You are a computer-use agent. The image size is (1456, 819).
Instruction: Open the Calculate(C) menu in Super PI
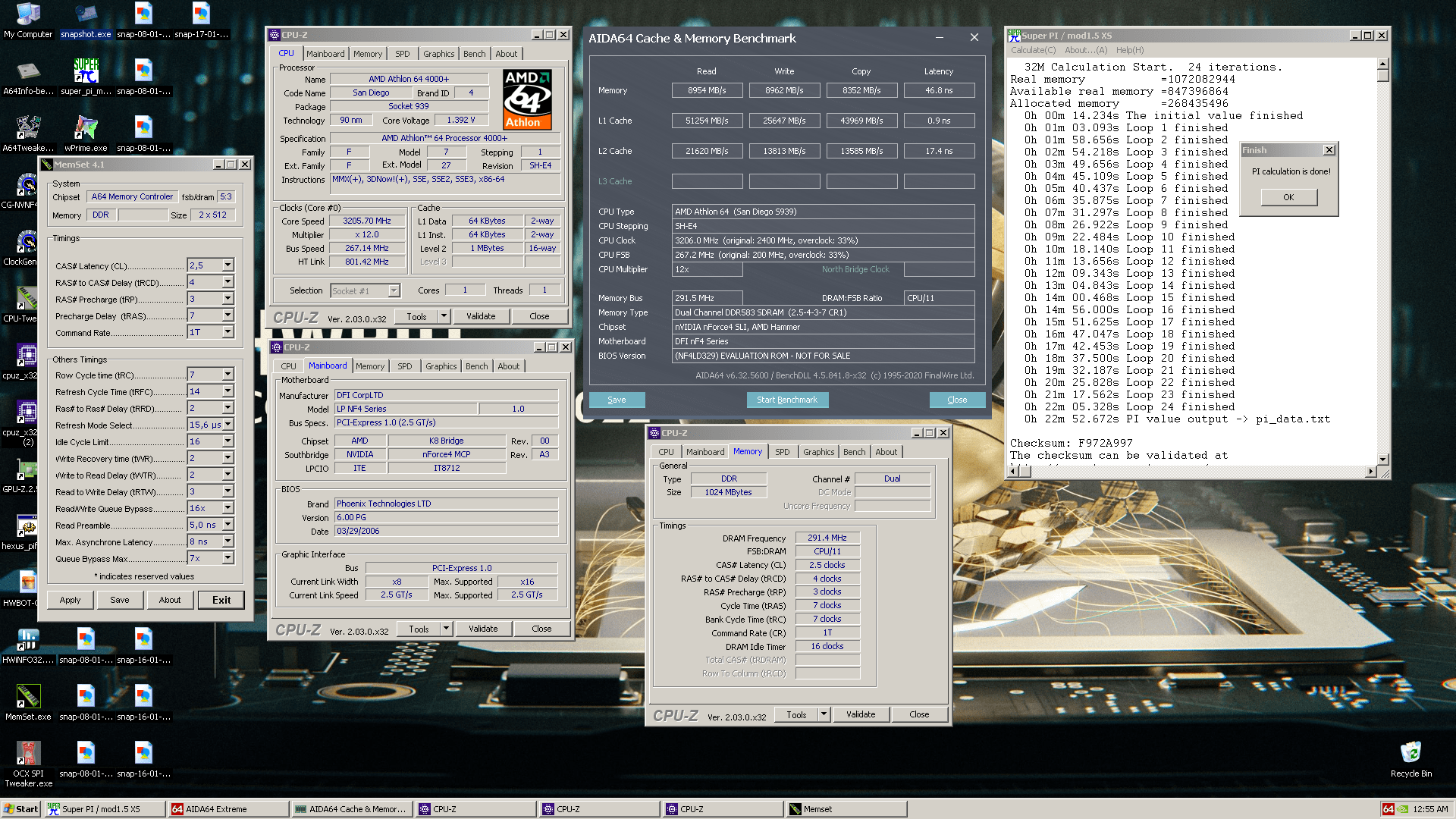click(1033, 50)
